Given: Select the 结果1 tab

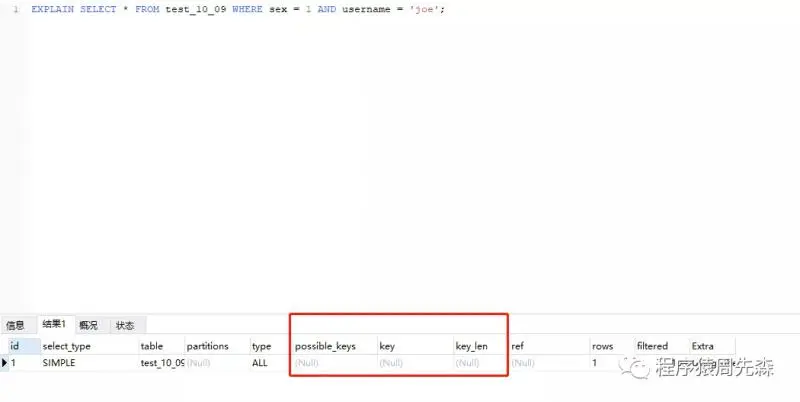Looking at the screenshot, I should tap(54, 324).
